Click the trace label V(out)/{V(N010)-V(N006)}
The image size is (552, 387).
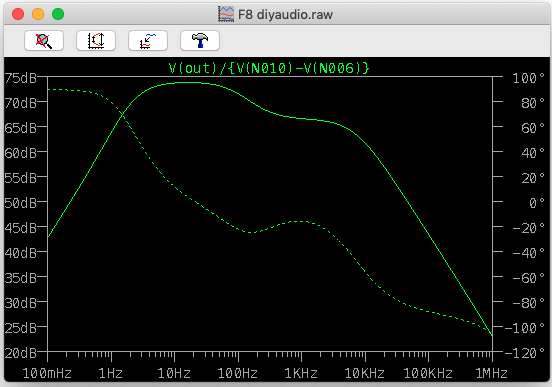(x=269, y=68)
